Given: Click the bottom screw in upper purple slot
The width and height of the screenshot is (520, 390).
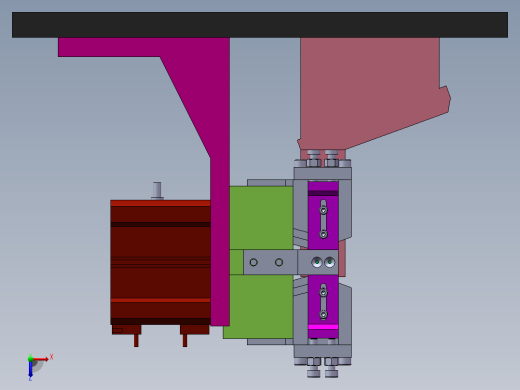Looking at the screenshot, I should pos(323,234).
